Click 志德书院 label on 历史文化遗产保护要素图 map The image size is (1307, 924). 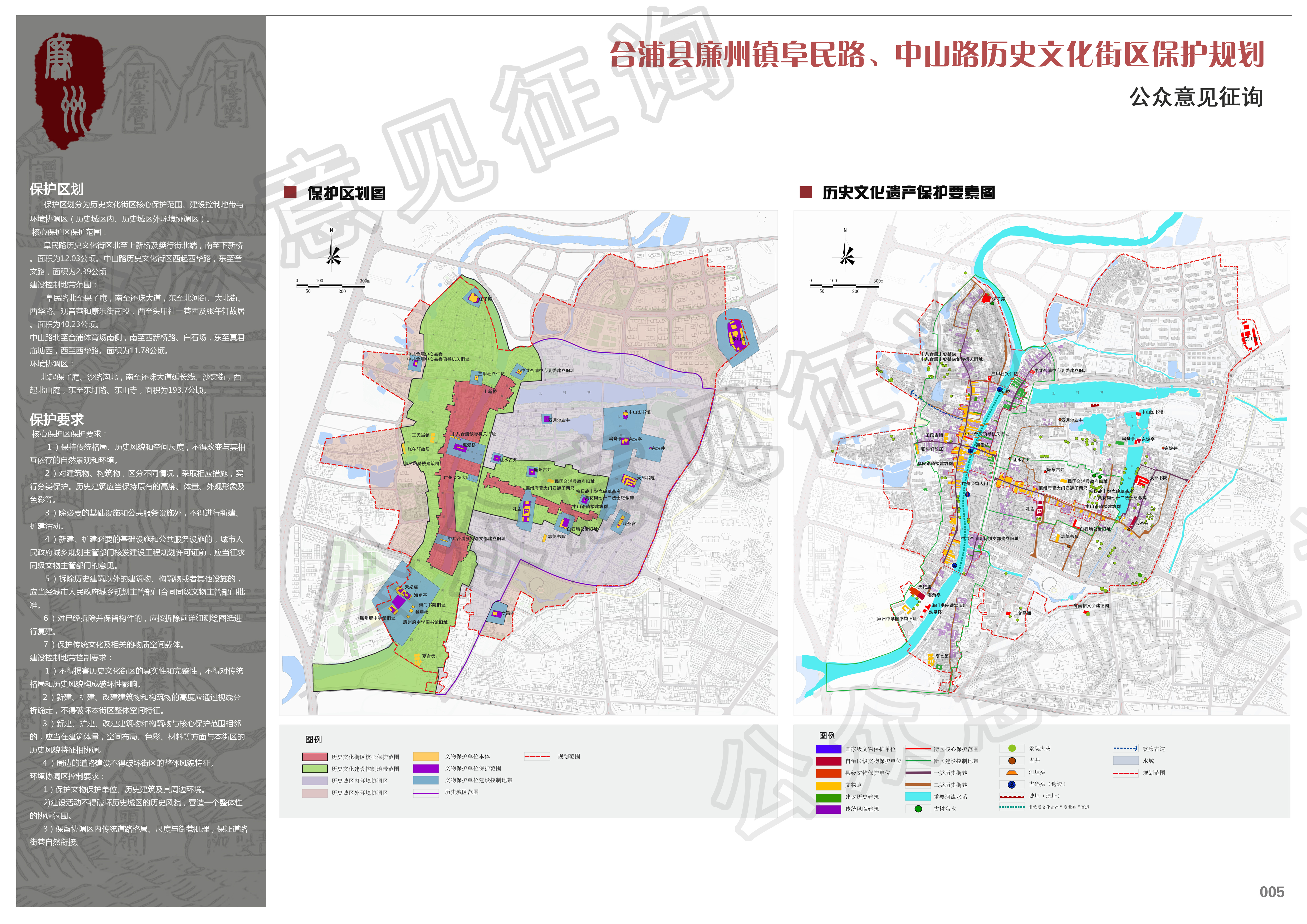1070,536
